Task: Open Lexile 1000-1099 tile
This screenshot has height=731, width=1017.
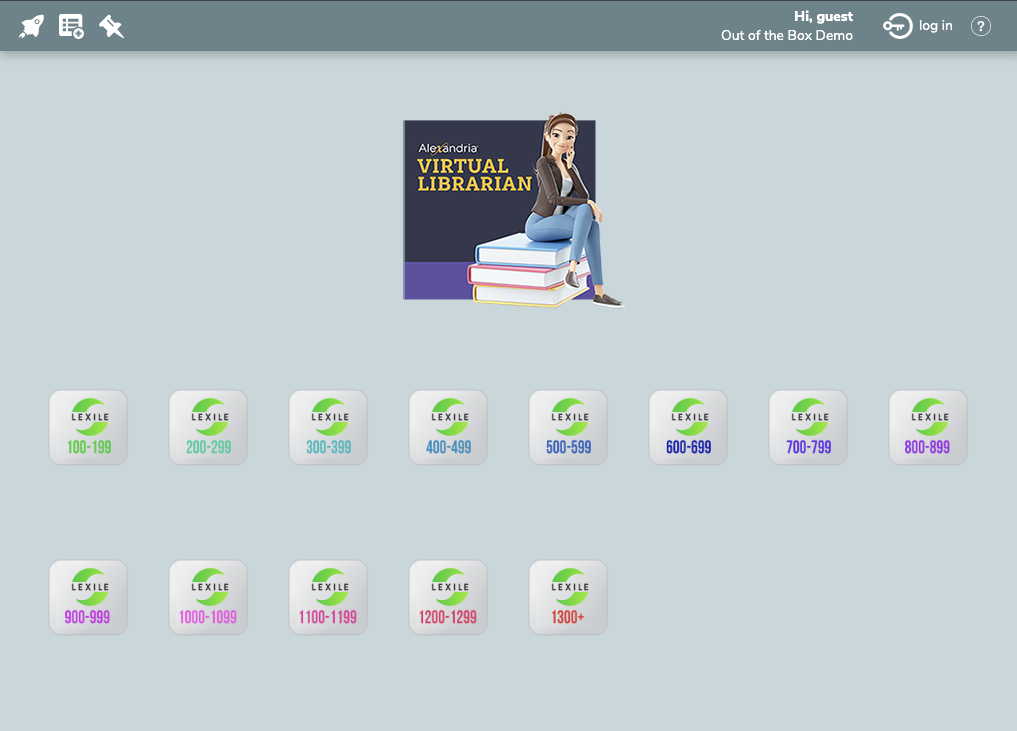Action: point(208,597)
